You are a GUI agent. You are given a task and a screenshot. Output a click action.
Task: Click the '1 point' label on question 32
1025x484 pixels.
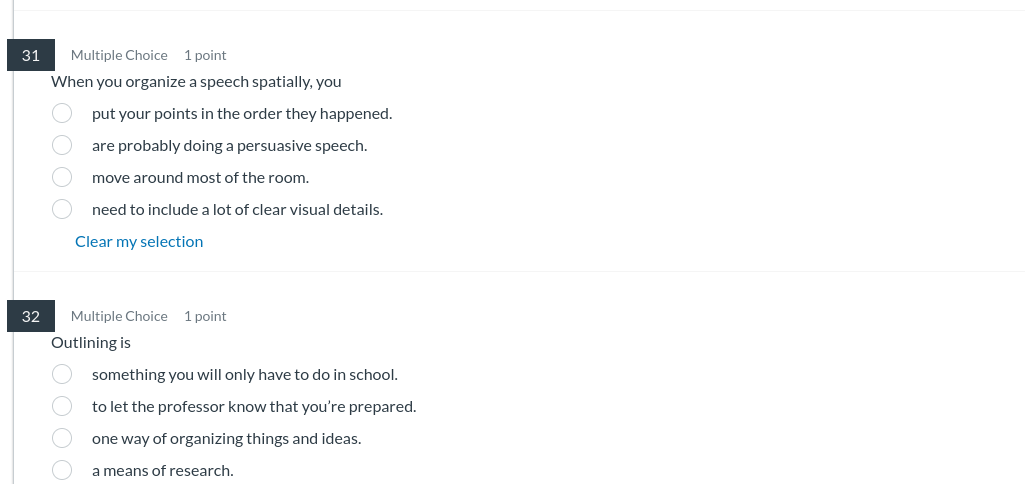205,316
